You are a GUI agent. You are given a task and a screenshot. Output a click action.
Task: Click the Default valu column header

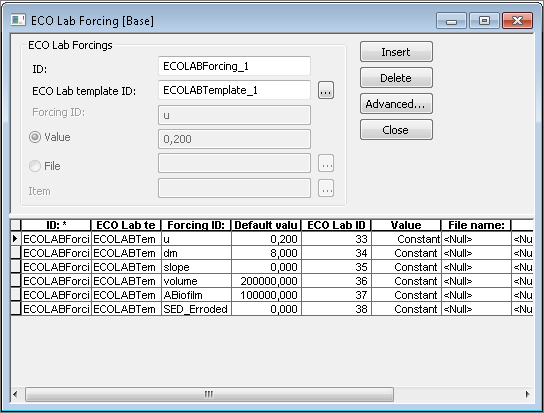tap(266, 225)
